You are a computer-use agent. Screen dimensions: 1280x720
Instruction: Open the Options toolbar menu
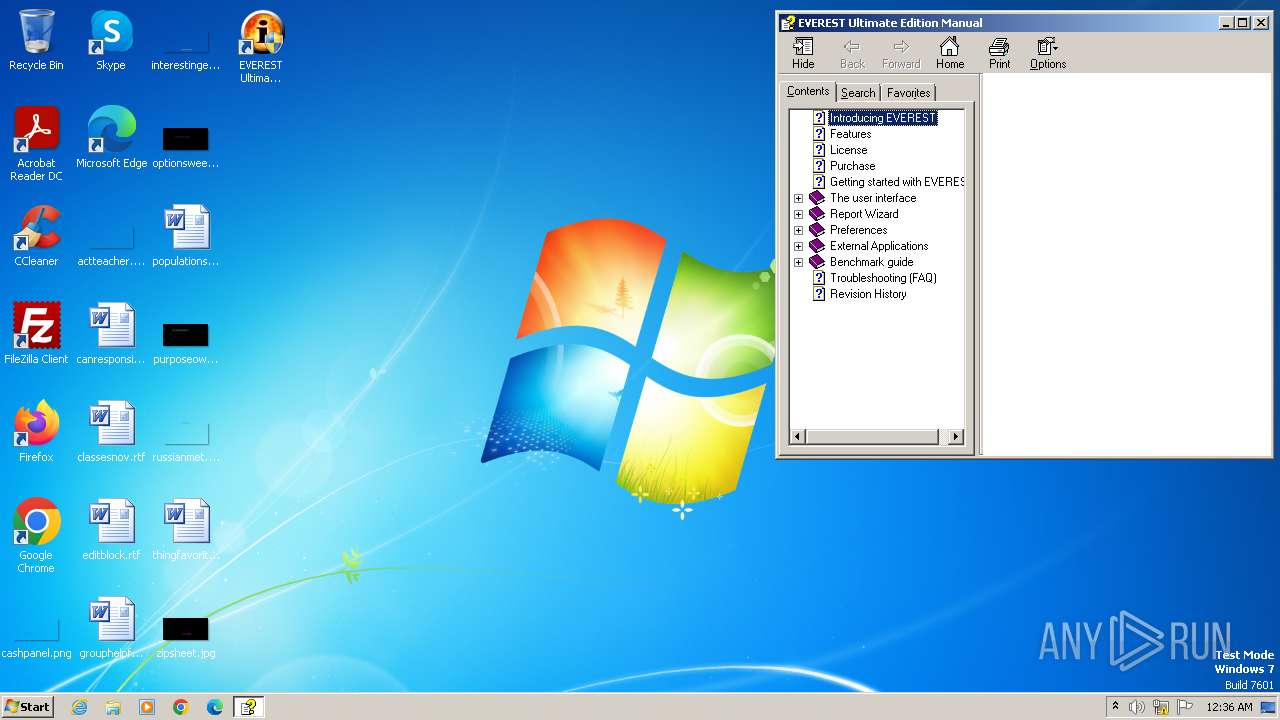1048,53
